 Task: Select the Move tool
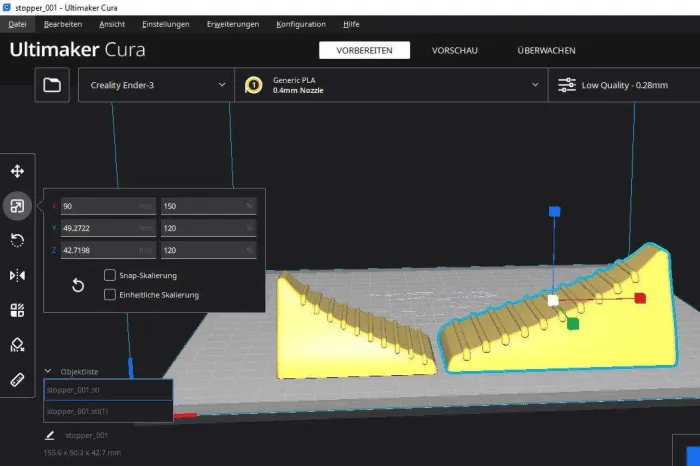pos(17,171)
